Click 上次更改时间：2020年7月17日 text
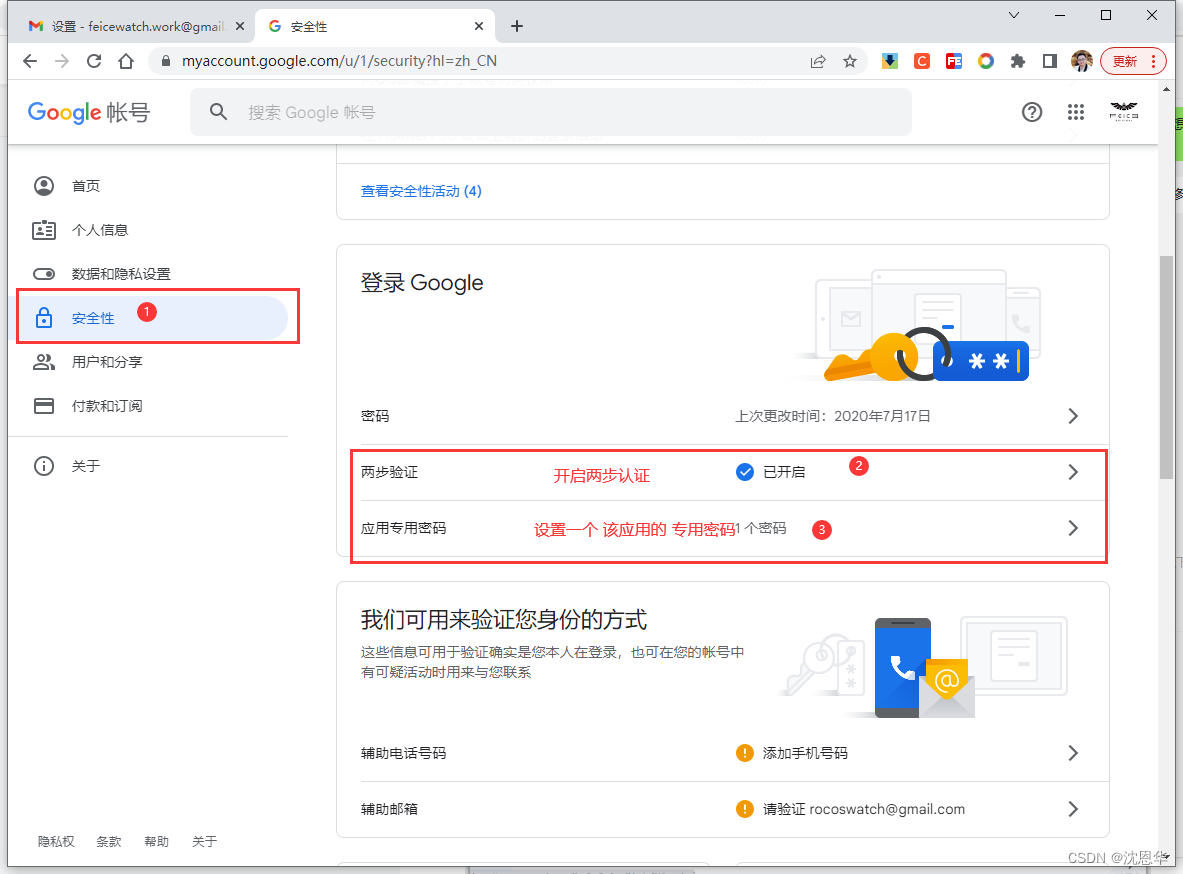 click(833, 416)
